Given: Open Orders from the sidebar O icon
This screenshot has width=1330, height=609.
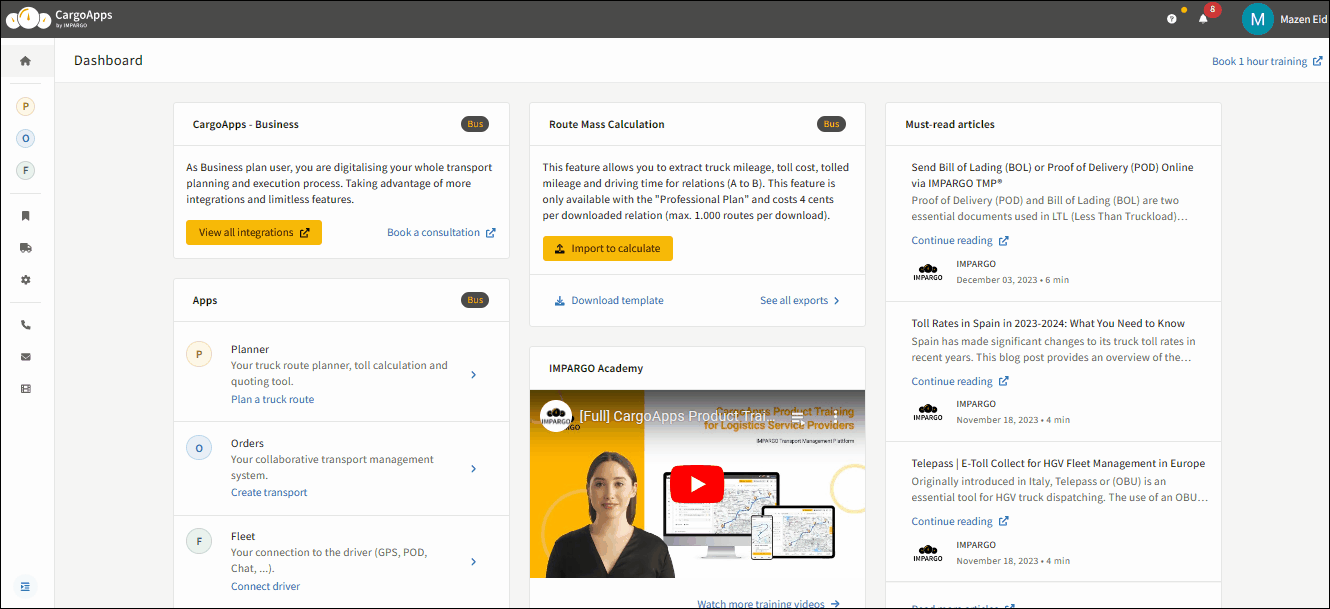Looking at the screenshot, I should pyautogui.click(x=26, y=139).
